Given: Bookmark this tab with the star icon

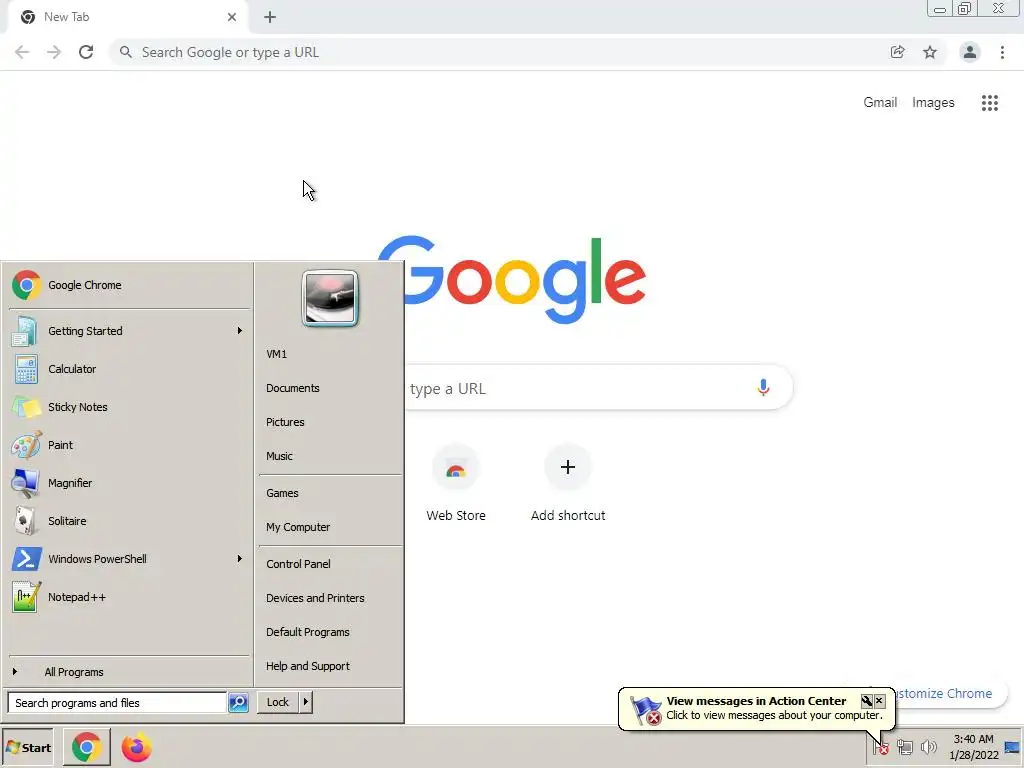Looking at the screenshot, I should pyautogui.click(x=930, y=52).
